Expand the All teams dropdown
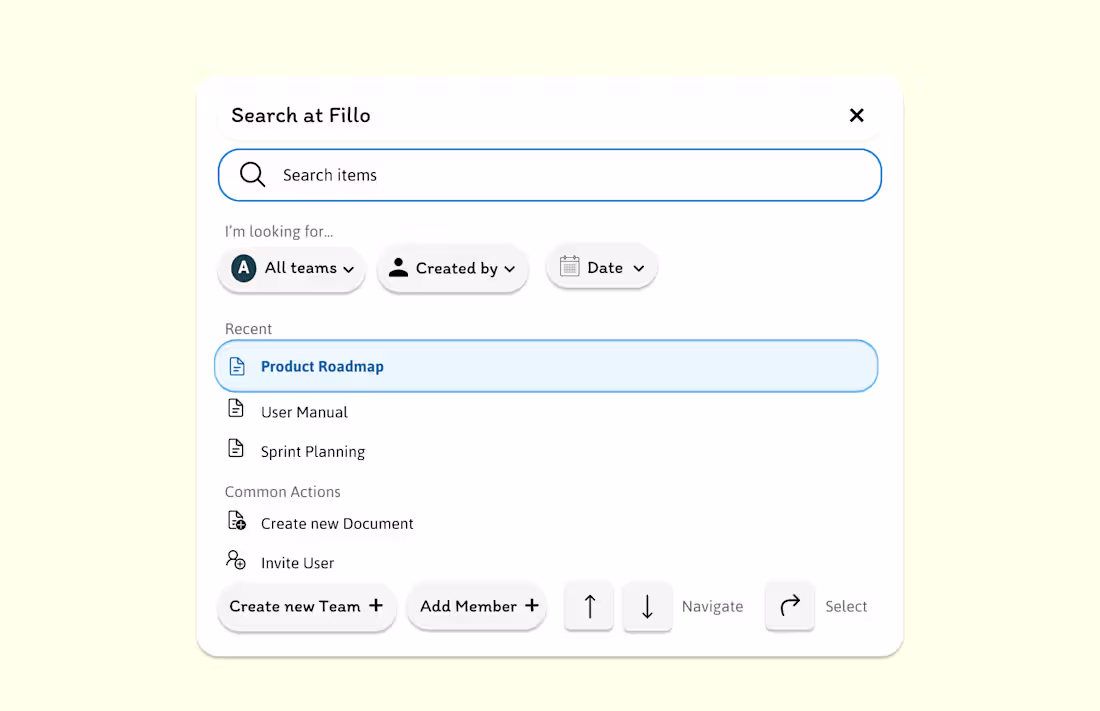This screenshot has width=1100, height=711. click(x=292, y=268)
